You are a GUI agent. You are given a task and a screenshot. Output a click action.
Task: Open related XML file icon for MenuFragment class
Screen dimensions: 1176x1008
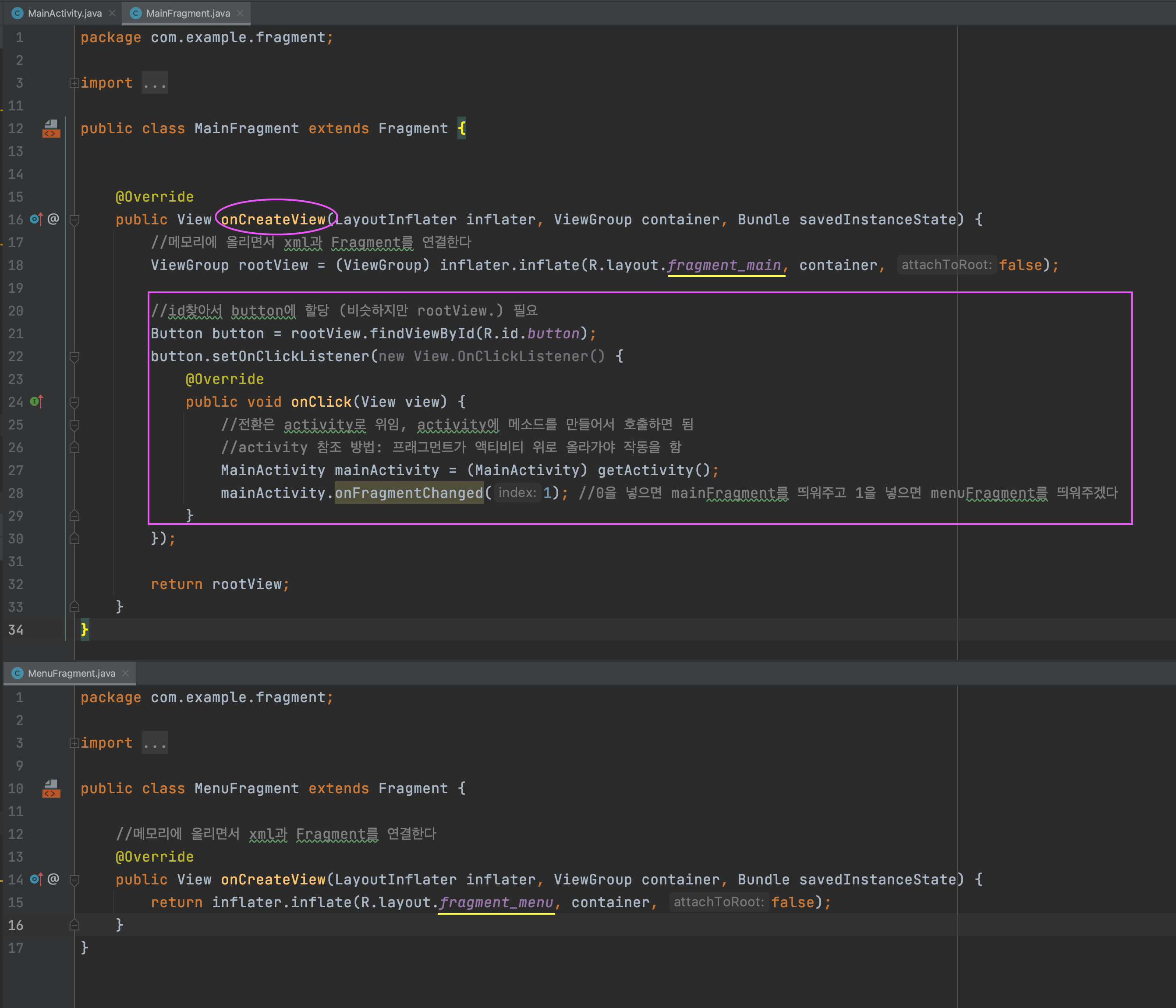(51, 788)
